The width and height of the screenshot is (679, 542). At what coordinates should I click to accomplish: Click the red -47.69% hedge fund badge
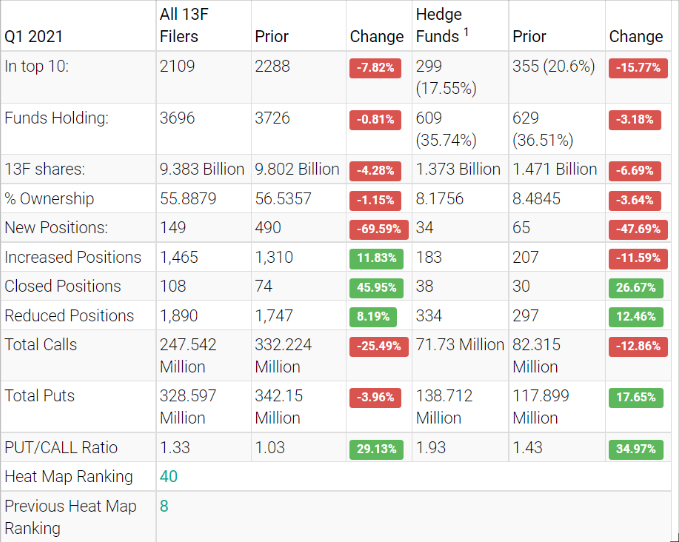tap(635, 228)
